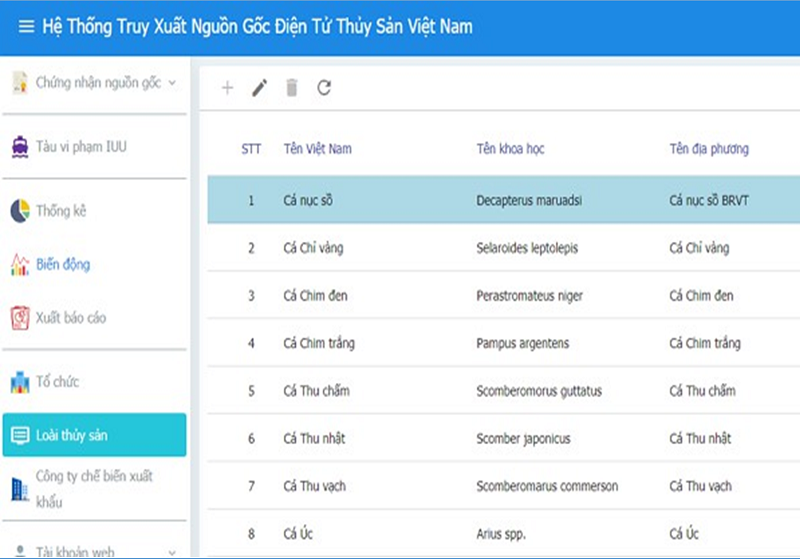Select Xuất báo cáo menu item
This screenshot has width=800, height=559.
(x=95, y=318)
